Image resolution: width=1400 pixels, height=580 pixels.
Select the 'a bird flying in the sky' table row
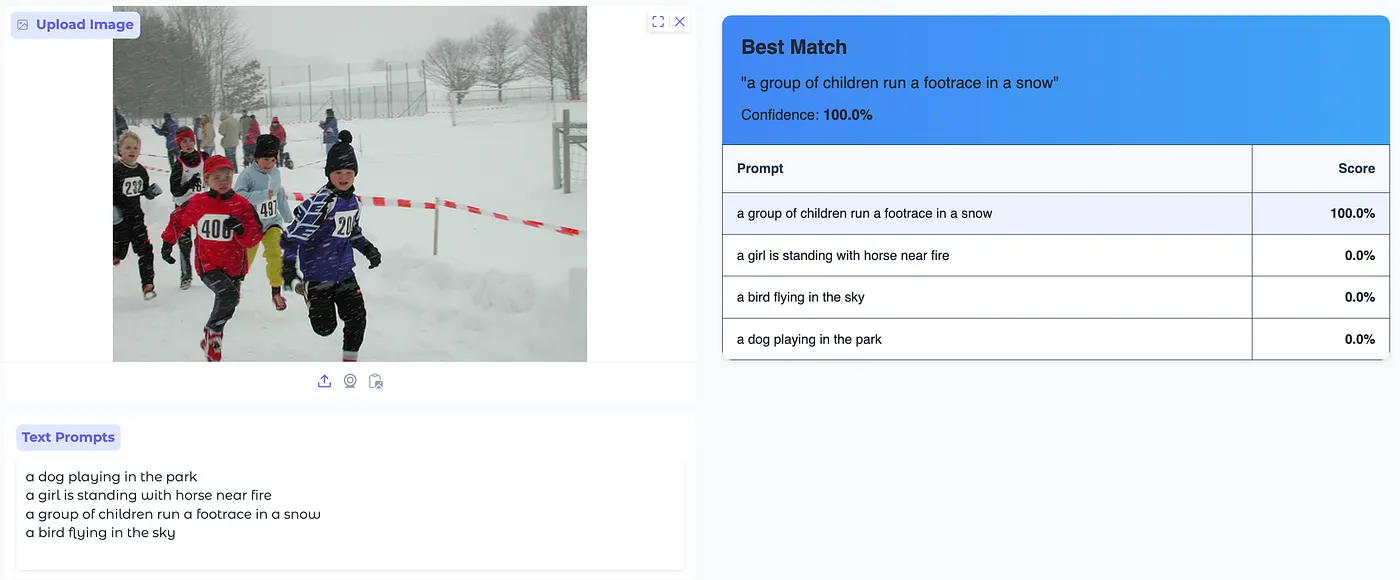1056,297
